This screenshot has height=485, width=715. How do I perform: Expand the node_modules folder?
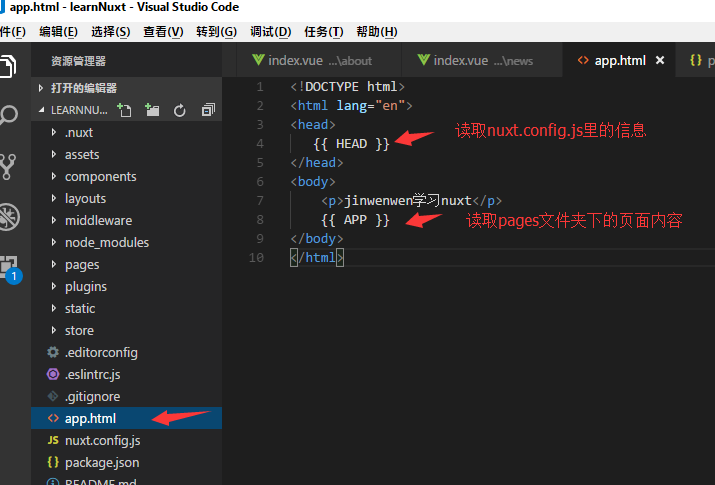54,242
